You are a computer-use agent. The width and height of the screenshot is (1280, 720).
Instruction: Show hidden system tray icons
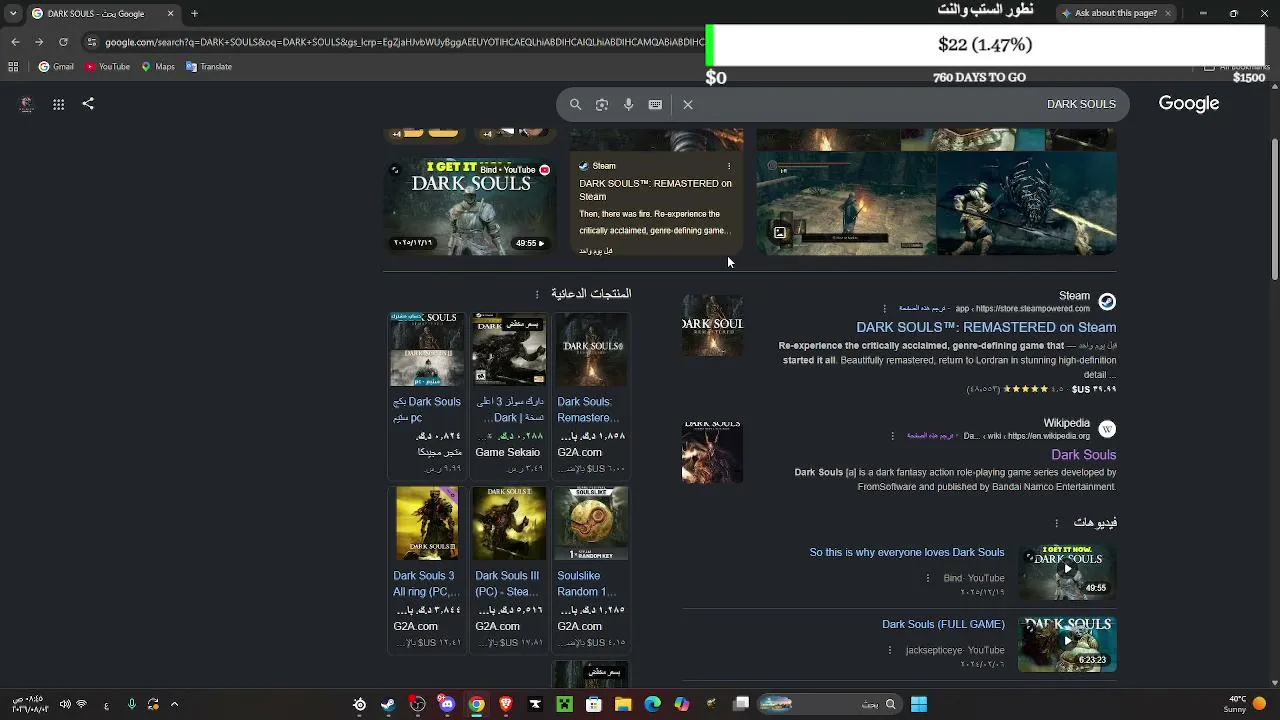coord(174,704)
